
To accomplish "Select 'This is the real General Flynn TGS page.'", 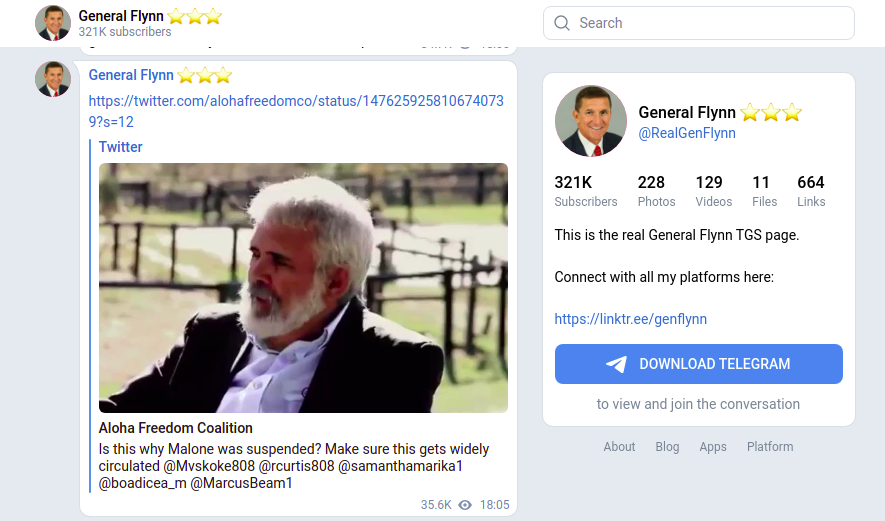I will [677, 235].
